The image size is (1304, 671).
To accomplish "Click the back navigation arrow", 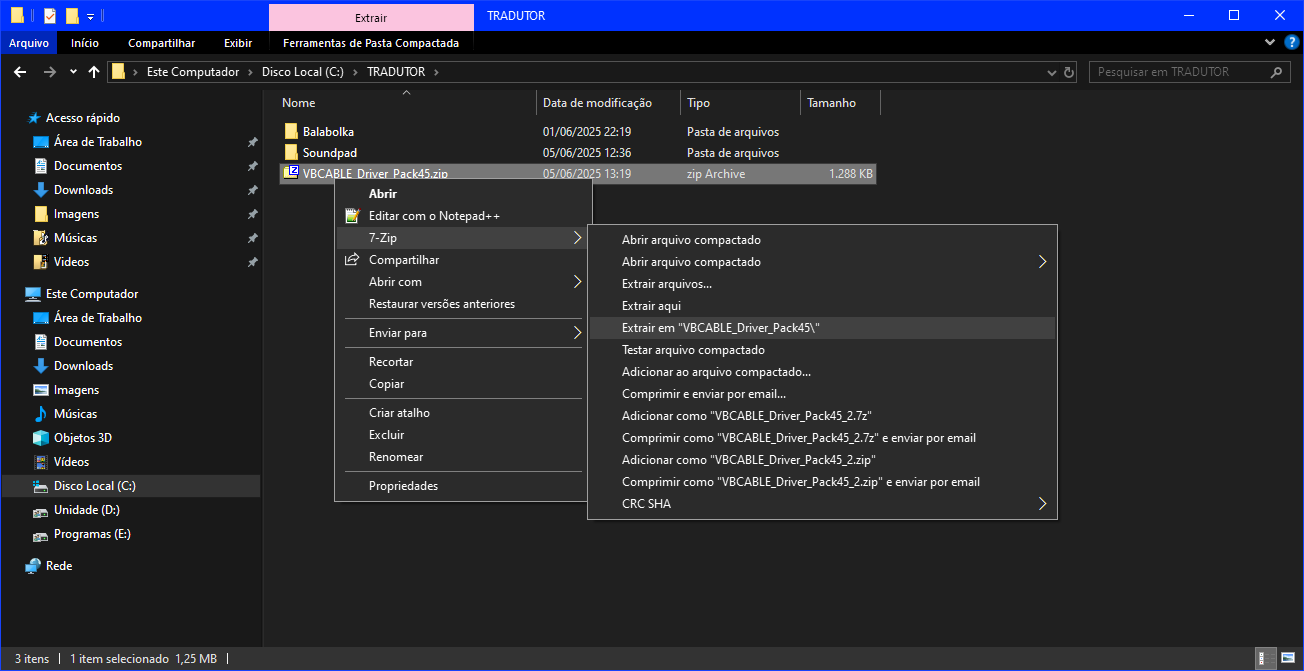I will tap(20, 72).
